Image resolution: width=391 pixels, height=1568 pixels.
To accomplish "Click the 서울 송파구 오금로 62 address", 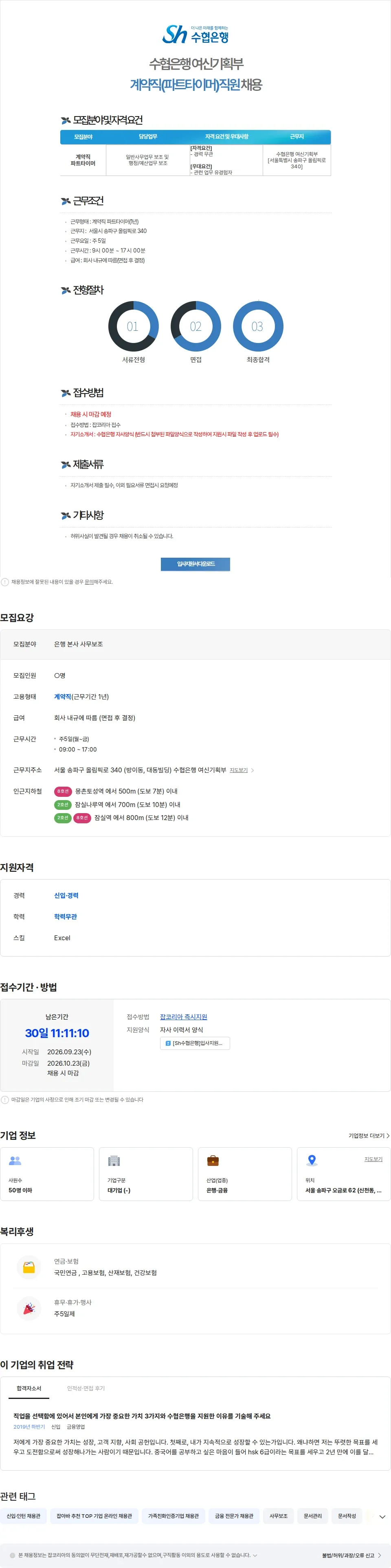I will [343, 1190].
